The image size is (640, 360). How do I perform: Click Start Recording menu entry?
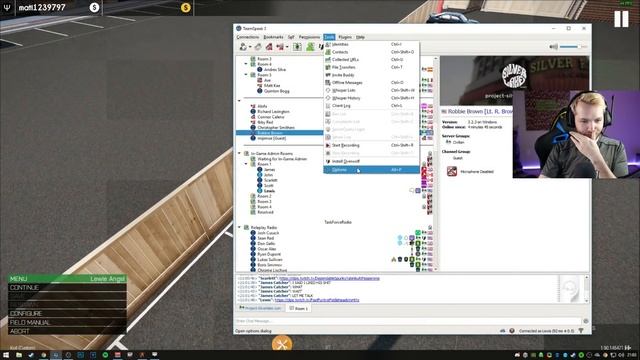point(371,145)
